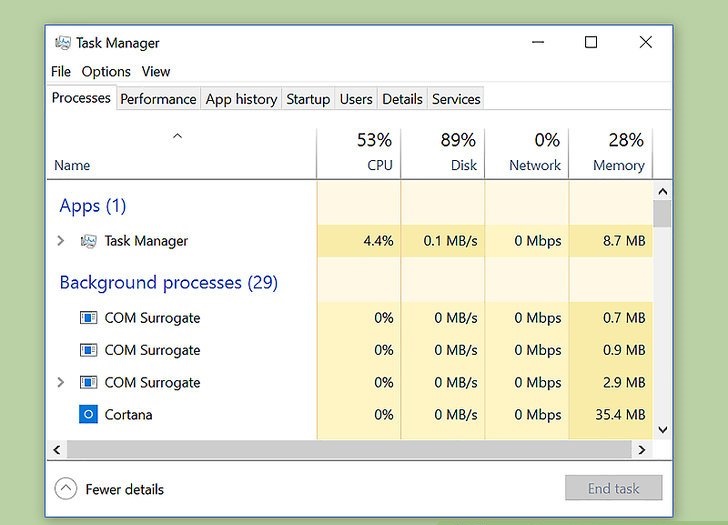The image size is (728, 525).
Task: Click the End task button
Action: 613,488
